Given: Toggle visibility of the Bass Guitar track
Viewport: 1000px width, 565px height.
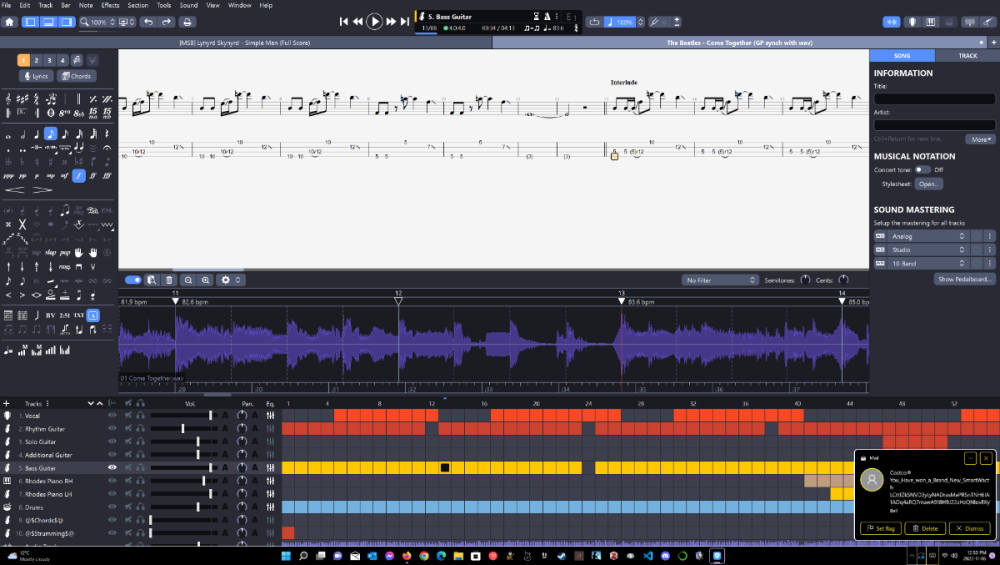Looking at the screenshot, I should 112,468.
